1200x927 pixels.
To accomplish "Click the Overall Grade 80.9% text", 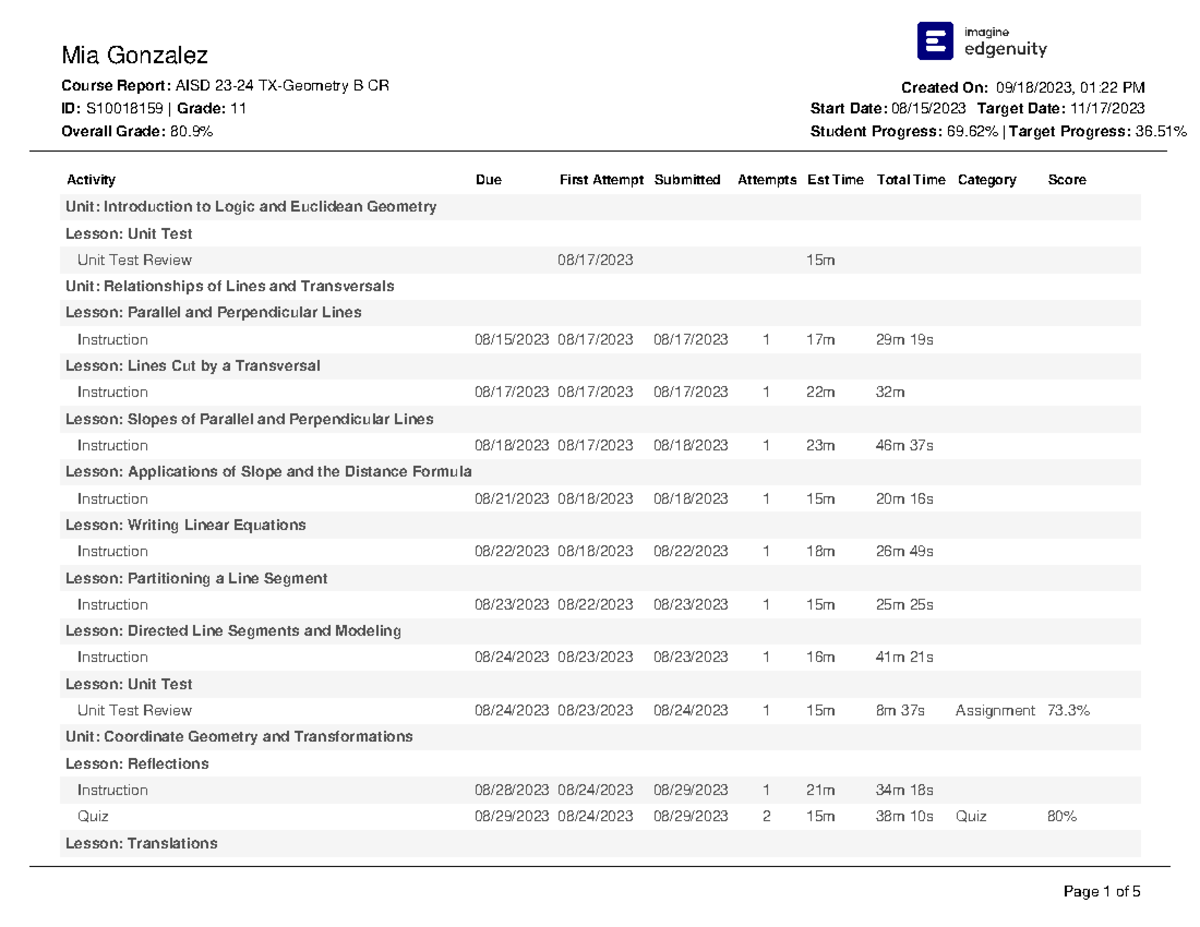I will pyautogui.click(x=137, y=131).
